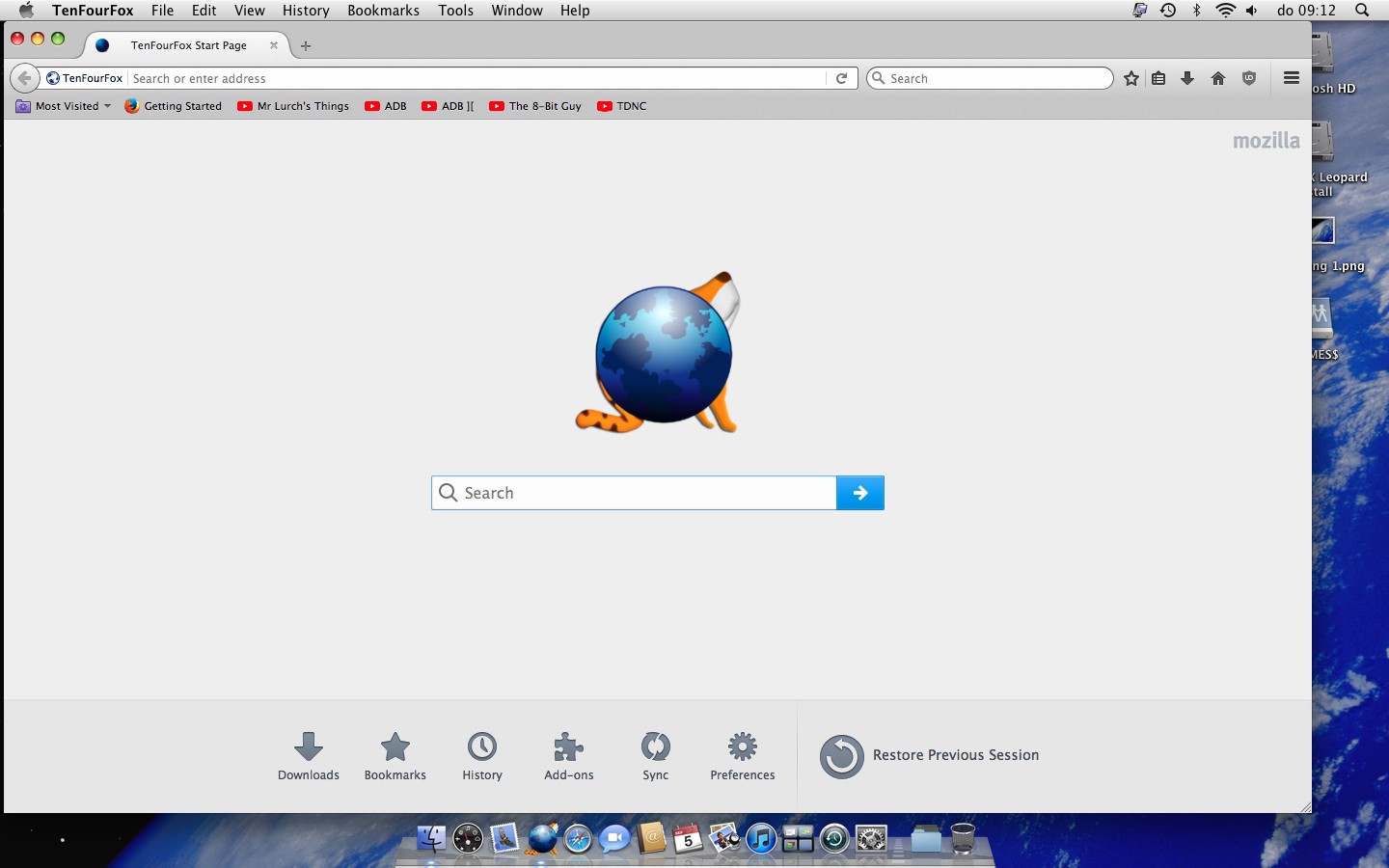Open the bookmarks list icon in toolbar
Screen dimensions: 1389x868
point(1158,78)
